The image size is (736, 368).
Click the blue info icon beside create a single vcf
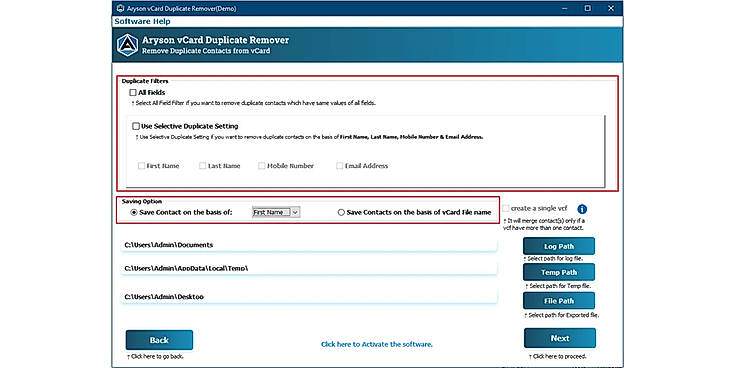click(x=582, y=209)
